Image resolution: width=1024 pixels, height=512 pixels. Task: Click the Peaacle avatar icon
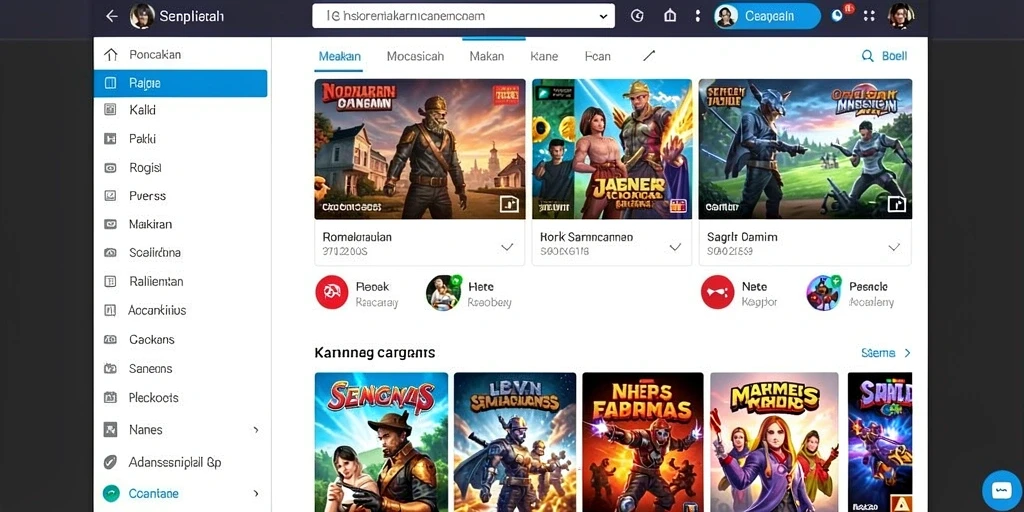(824, 292)
